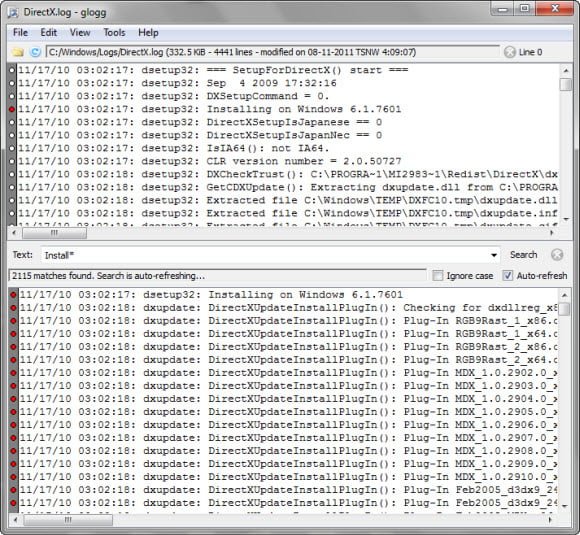Unmark the red bullet on 'Installing on Windows' upper line
This screenshot has height=535, width=580.
point(12,109)
